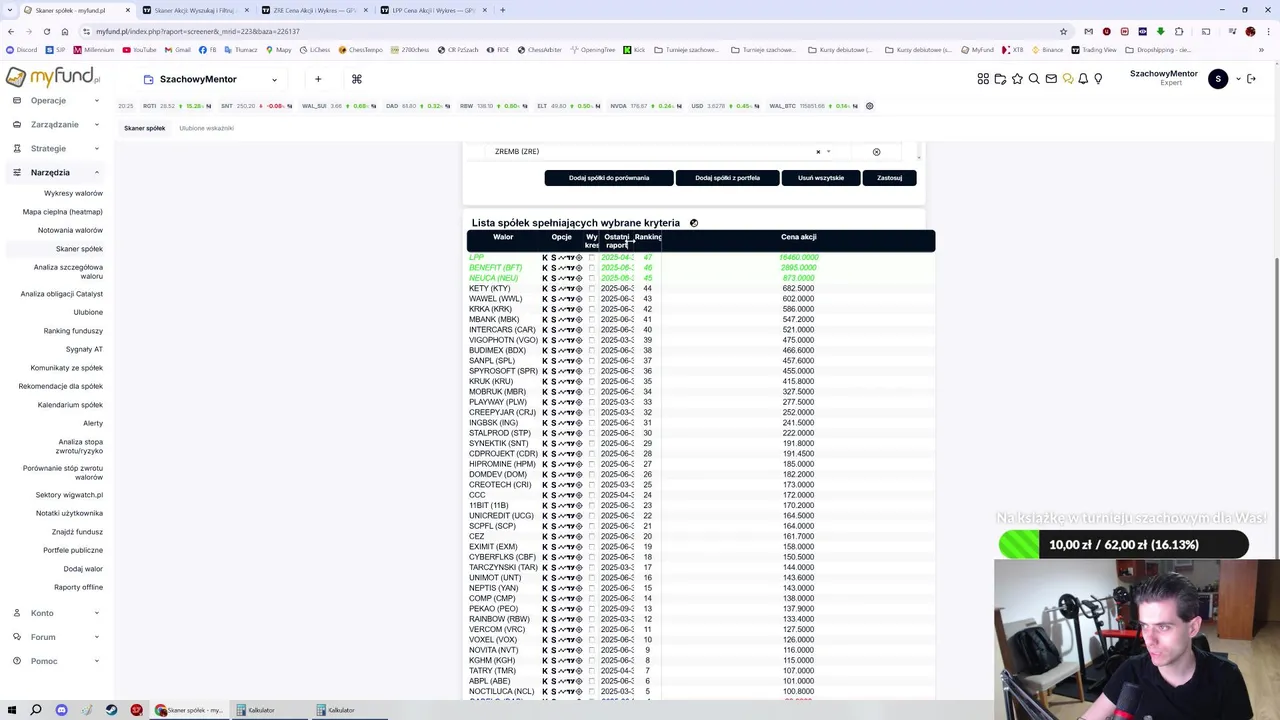
Task: Tick the chart checkbox for UNICREDIT (UCG)
Action: pos(591,516)
